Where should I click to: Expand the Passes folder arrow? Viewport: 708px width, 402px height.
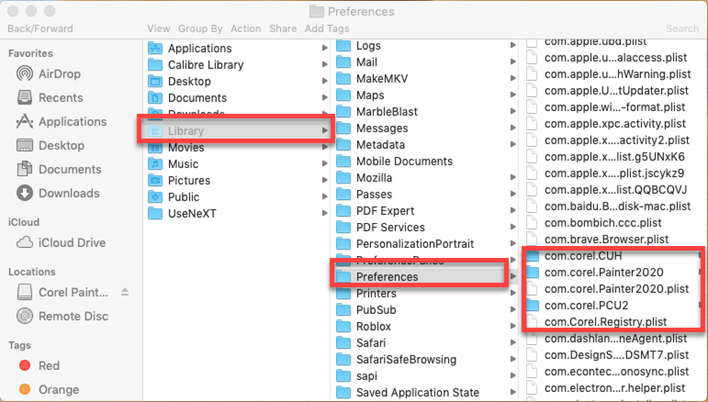pyautogui.click(x=513, y=194)
